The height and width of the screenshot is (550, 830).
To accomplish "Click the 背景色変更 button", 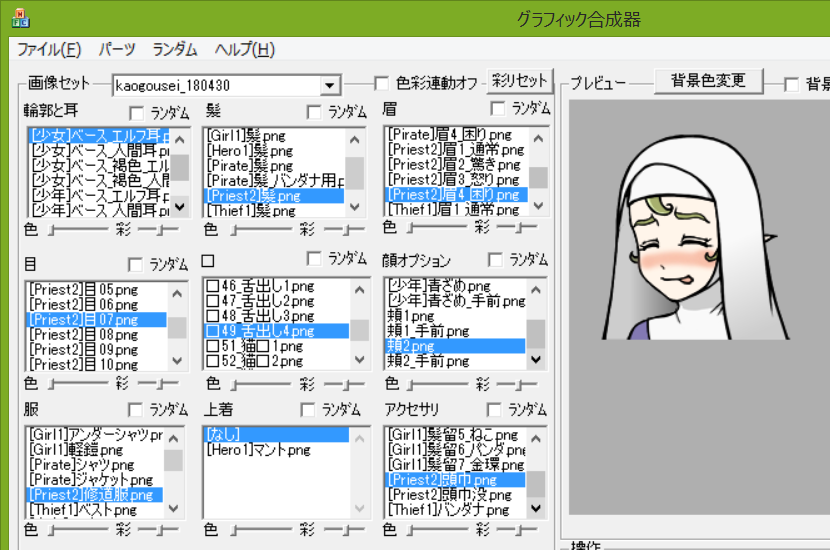I will coord(708,81).
